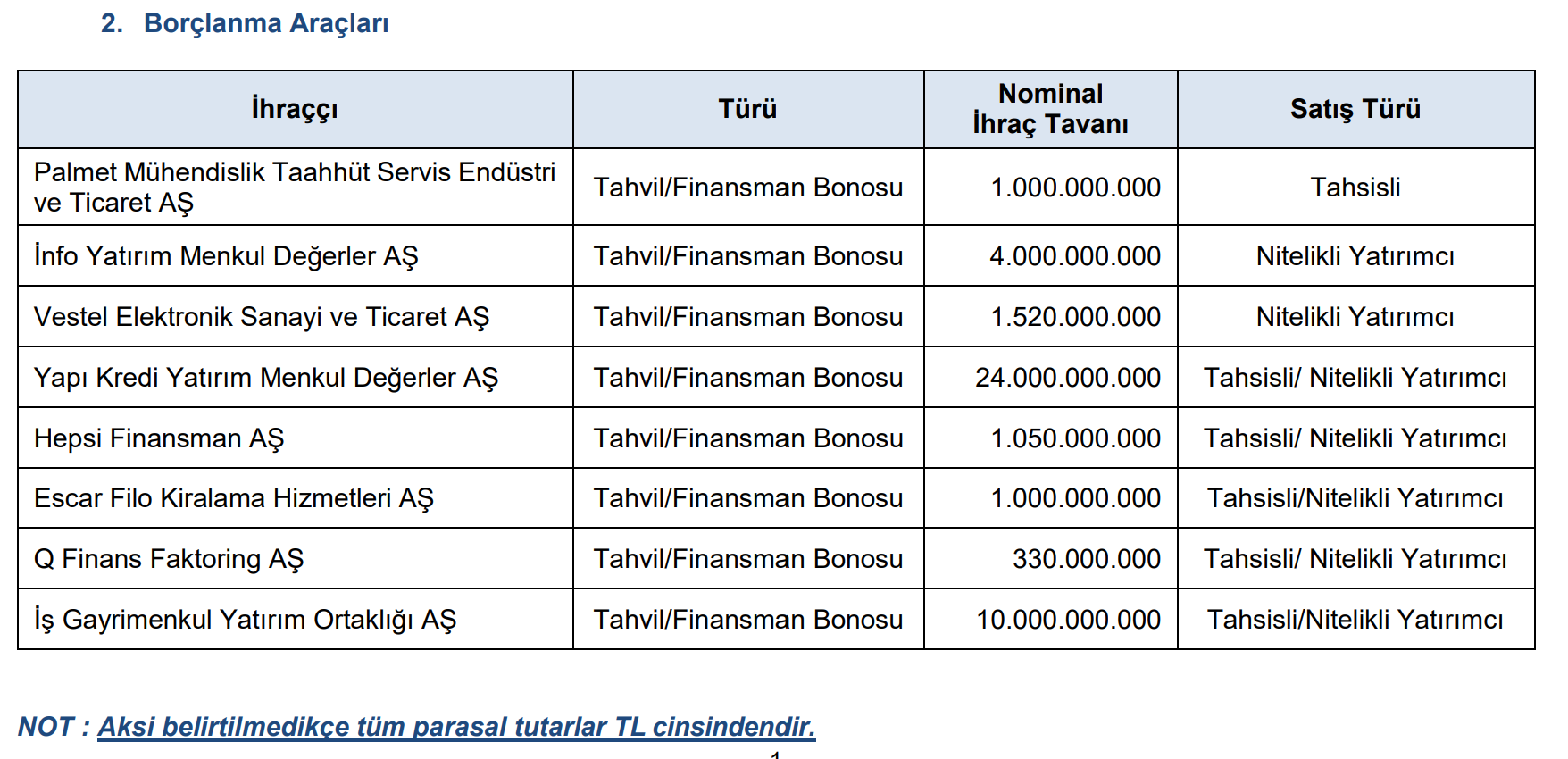Click the 24.000.000.000 nominal amount cell
The height and width of the screenshot is (759, 1568).
[1067, 378]
